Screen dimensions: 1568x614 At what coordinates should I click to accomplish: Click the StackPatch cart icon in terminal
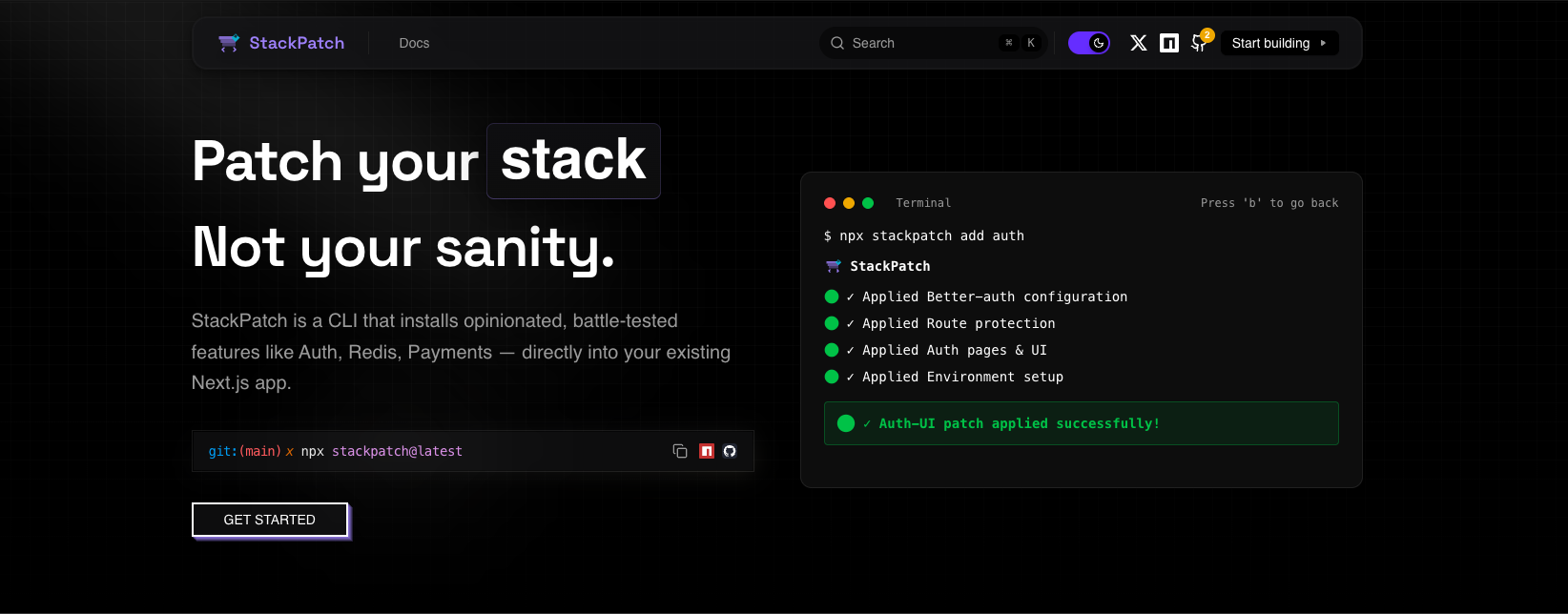(834, 266)
